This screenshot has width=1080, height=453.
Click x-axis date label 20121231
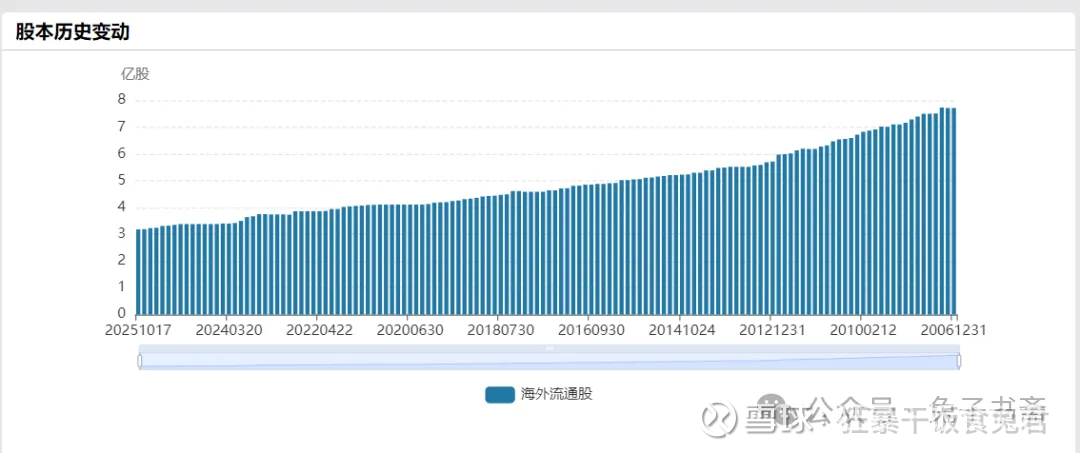pyautogui.click(x=773, y=330)
